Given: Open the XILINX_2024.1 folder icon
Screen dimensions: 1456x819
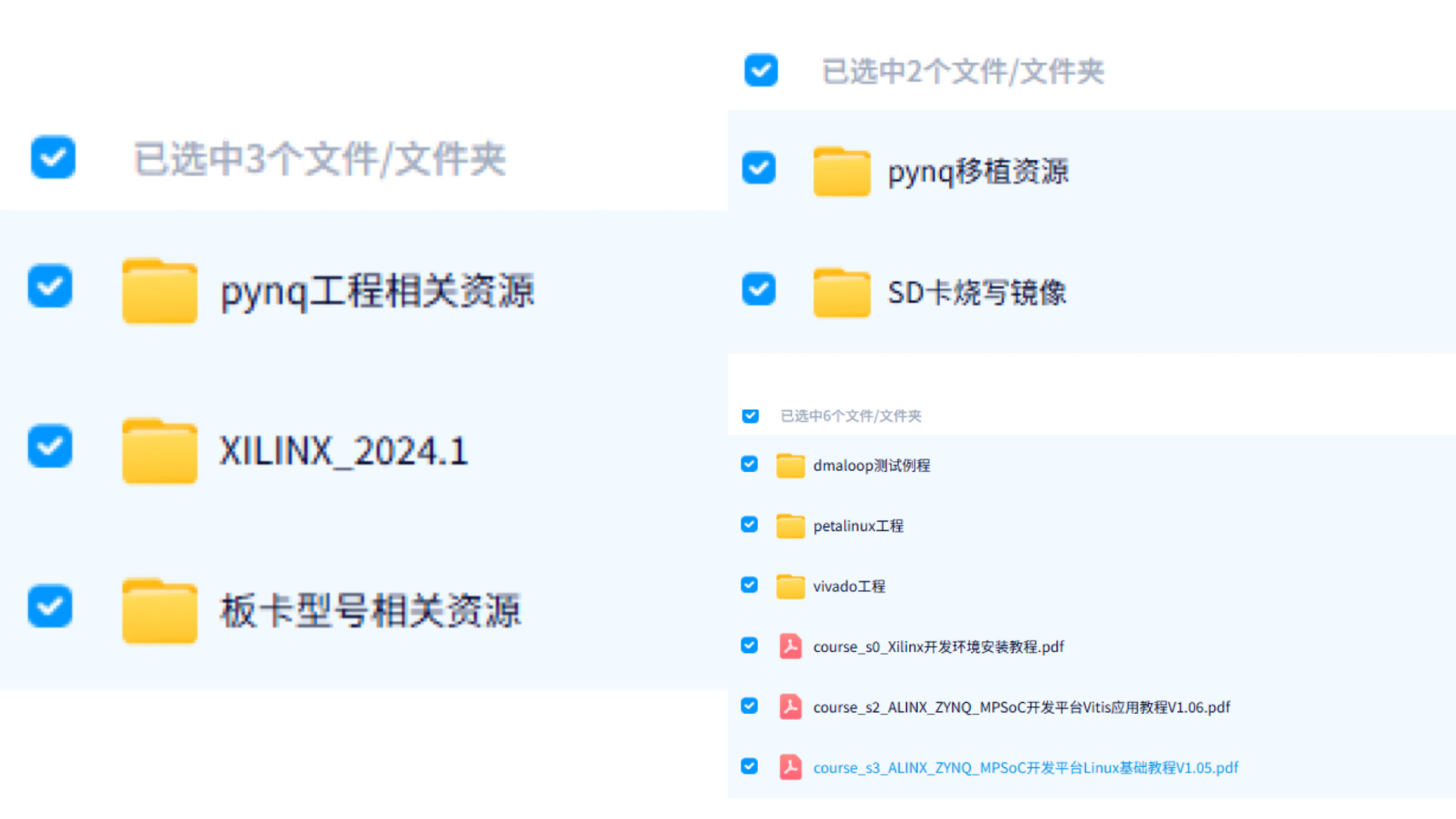Looking at the screenshot, I should point(159,450).
